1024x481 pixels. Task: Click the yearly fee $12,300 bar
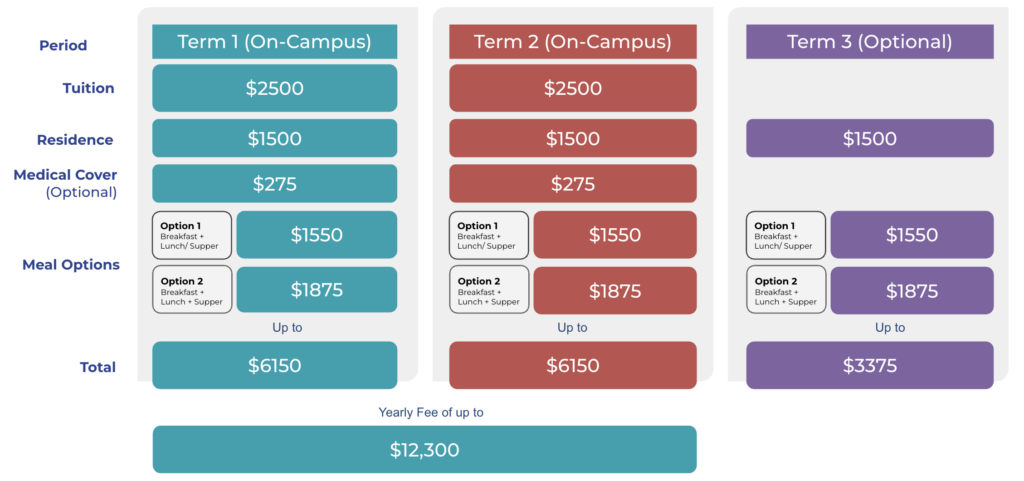(424, 450)
